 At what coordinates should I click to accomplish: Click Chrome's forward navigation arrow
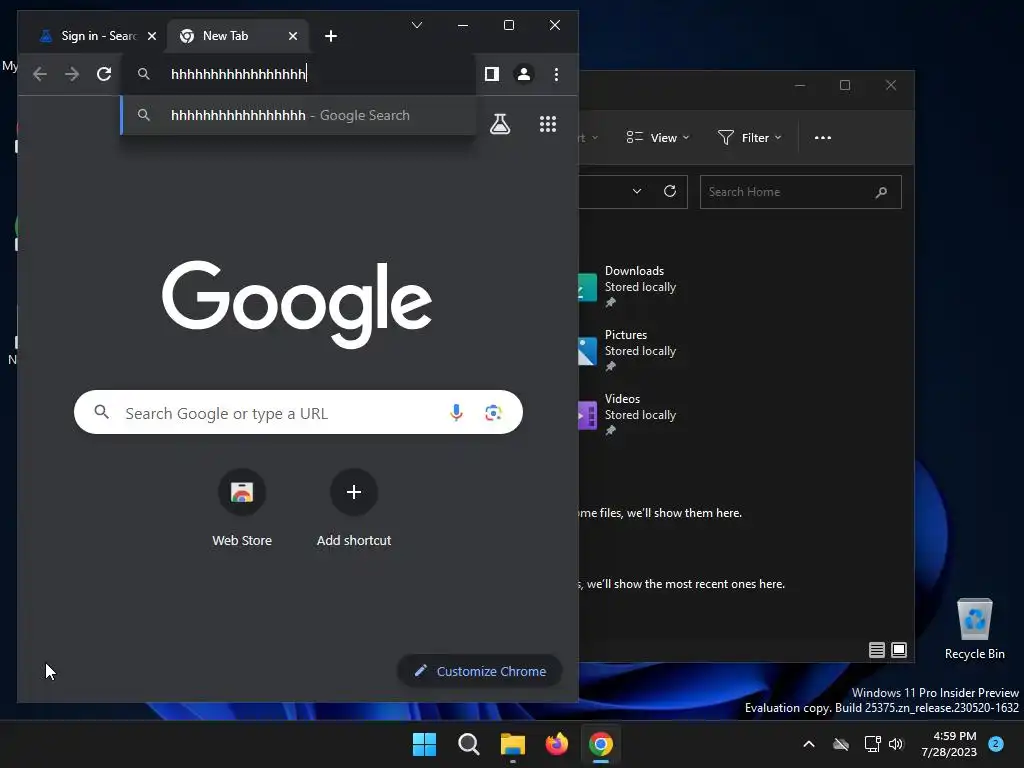click(x=72, y=74)
